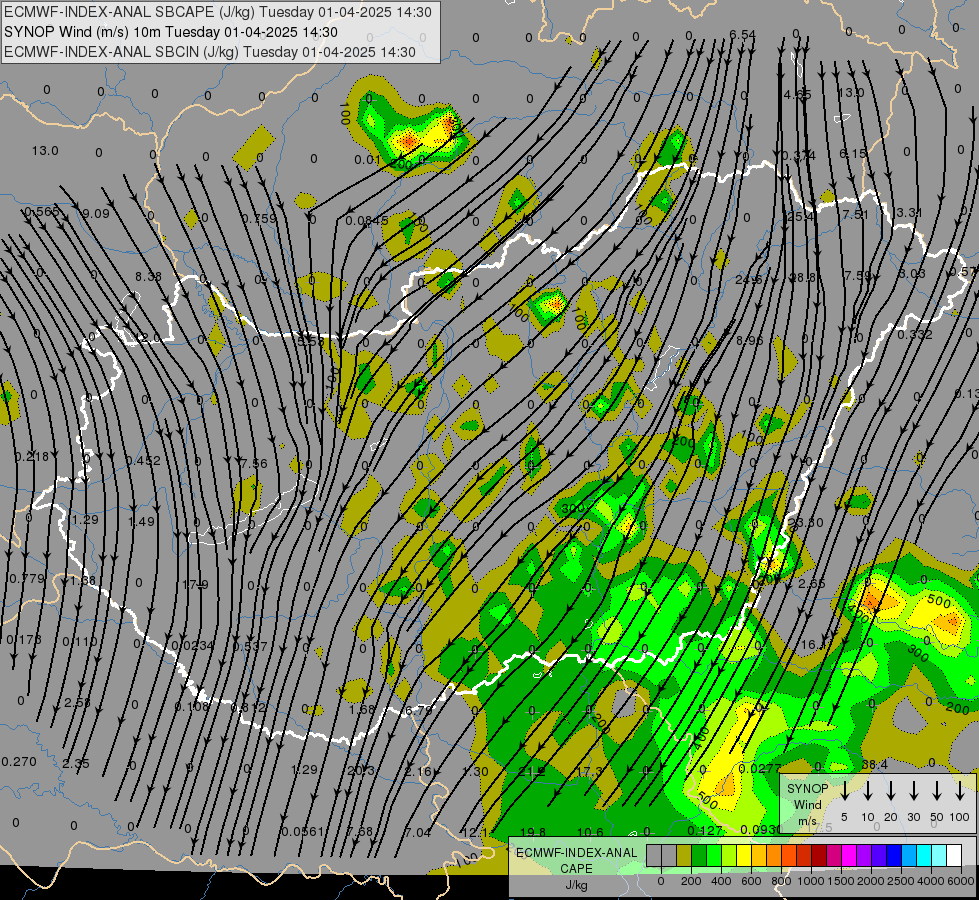The image size is (979, 900).
Task: Click the 7.56 value on the map
Action: [x=253, y=463]
